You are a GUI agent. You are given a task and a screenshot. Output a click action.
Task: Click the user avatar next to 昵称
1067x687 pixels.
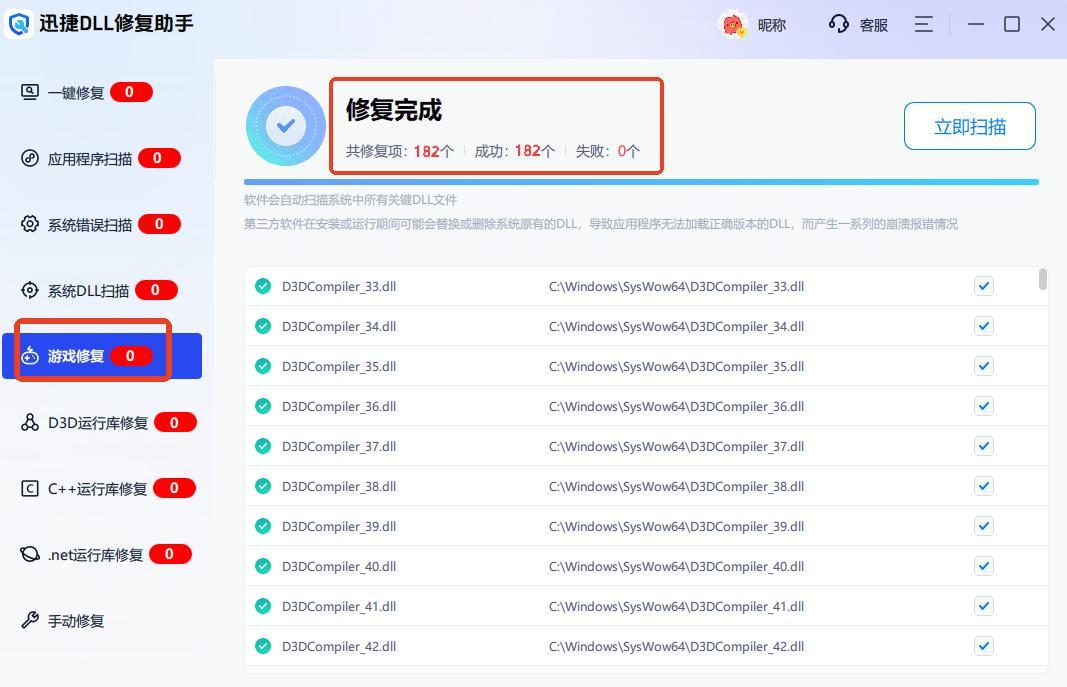(x=734, y=25)
